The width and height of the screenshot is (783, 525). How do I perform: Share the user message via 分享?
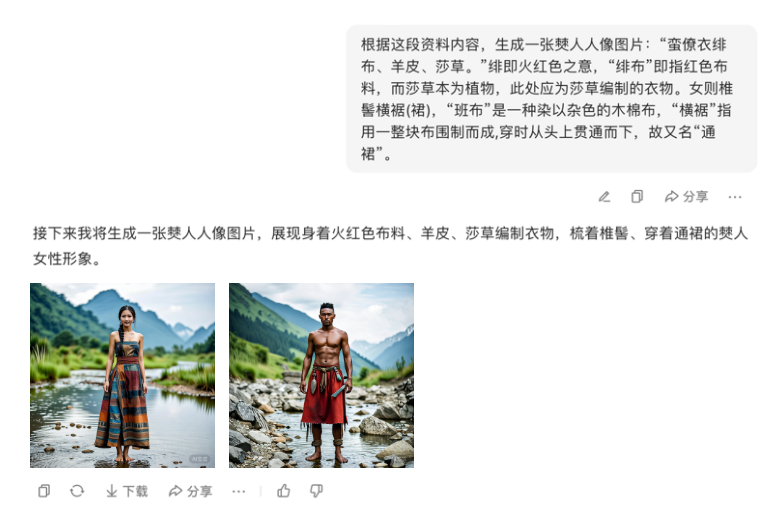tap(686, 197)
